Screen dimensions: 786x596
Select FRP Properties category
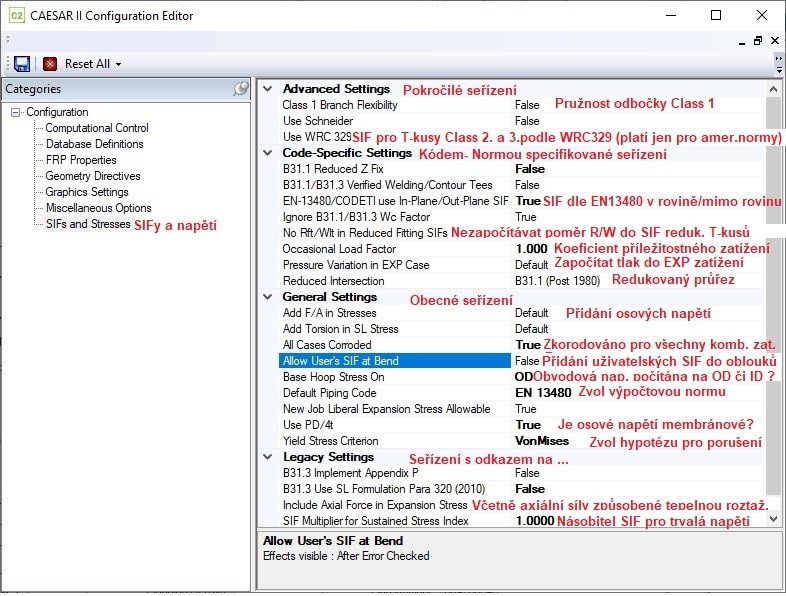pos(81,160)
